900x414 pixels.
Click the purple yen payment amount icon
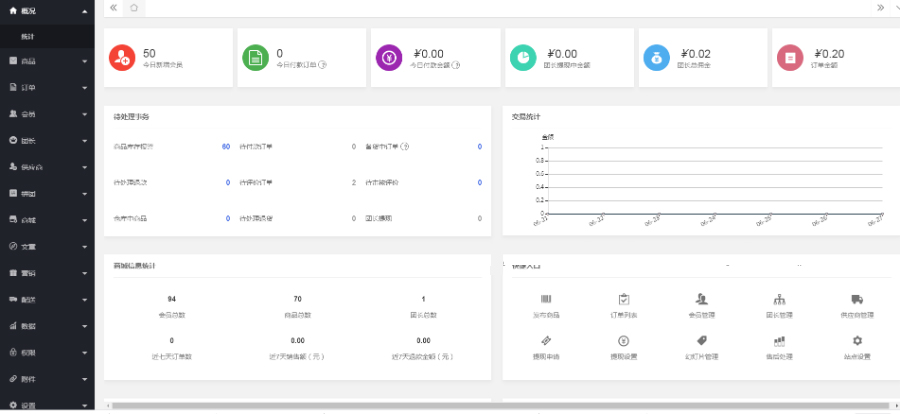coord(389,58)
